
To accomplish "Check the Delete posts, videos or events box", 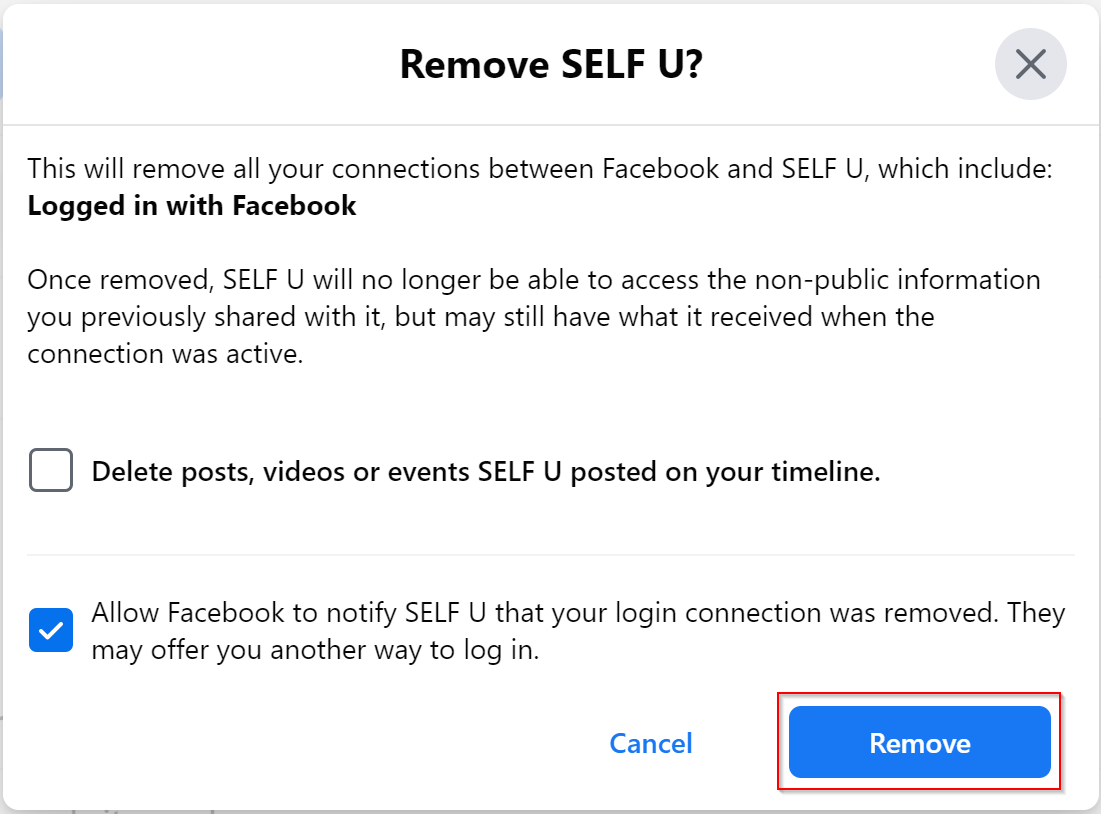I will pos(51,470).
